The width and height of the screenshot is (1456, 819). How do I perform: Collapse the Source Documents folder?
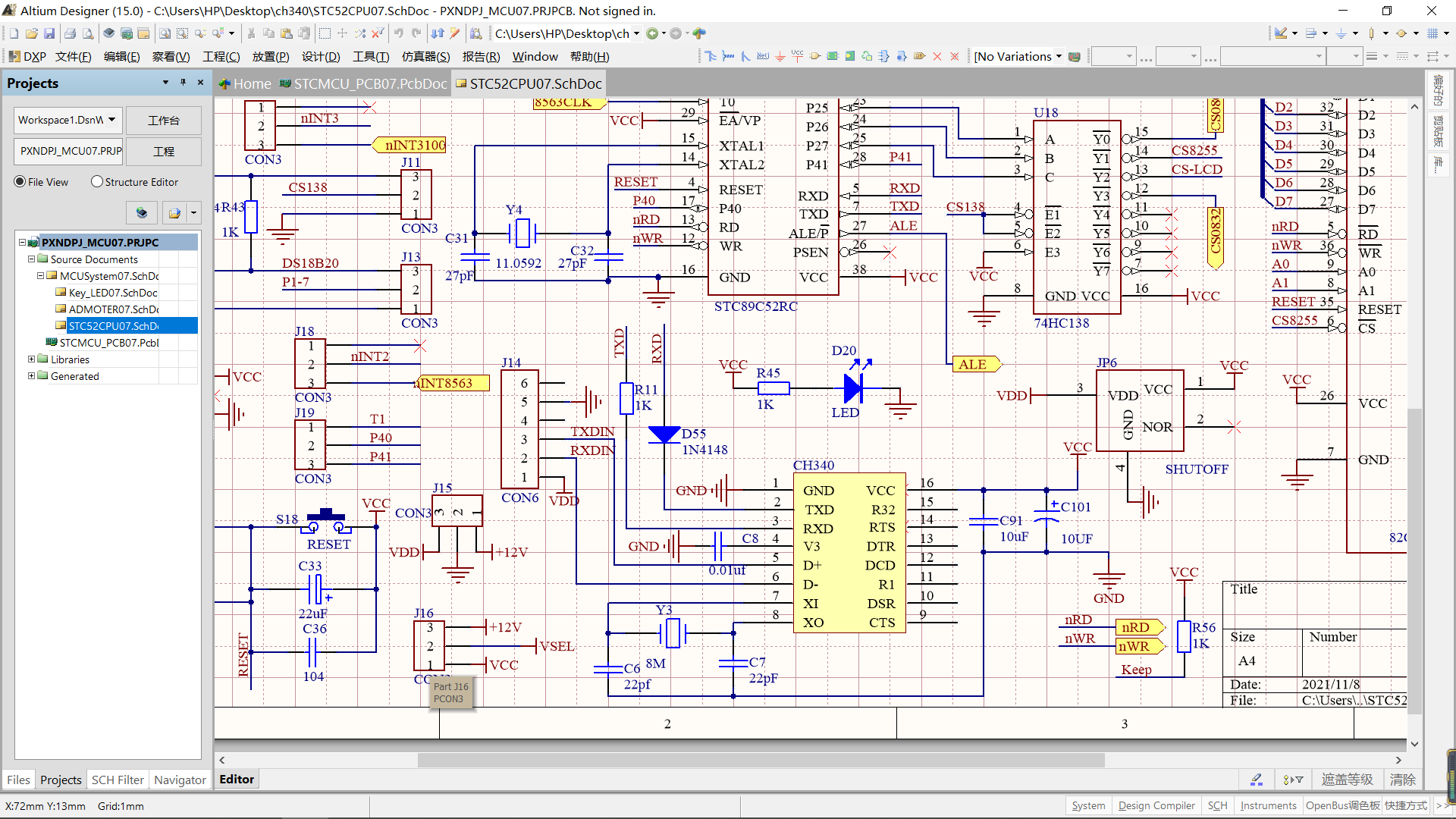31,259
